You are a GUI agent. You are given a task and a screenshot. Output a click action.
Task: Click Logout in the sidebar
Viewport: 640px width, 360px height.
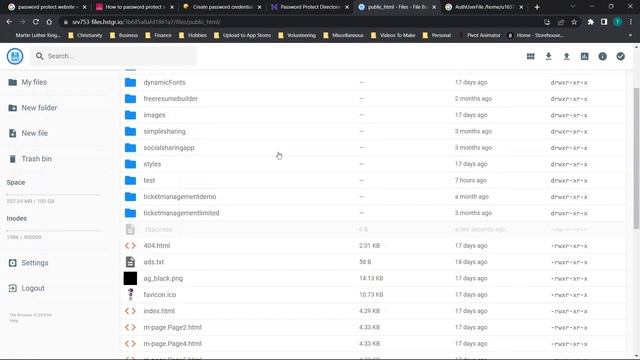[x=27, y=288]
